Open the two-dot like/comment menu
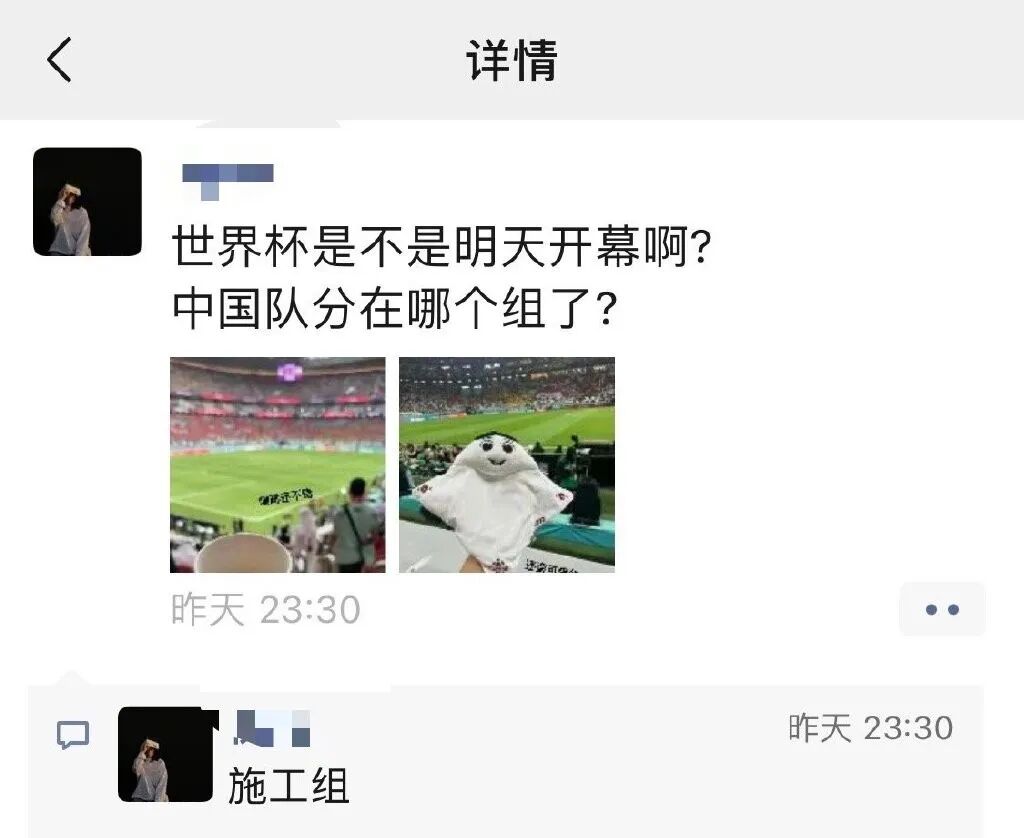The image size is (1024, 838). click(942, 609)
